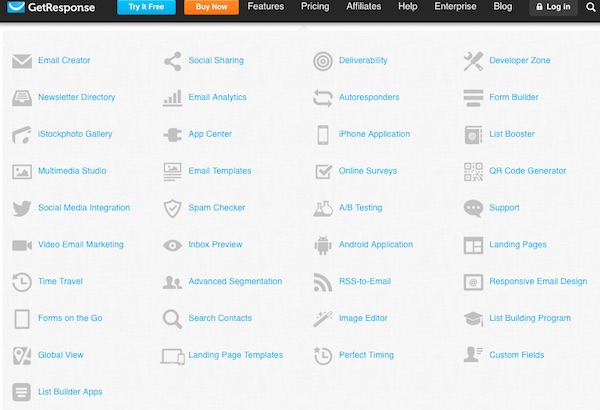Click the GetResponse logo
This screenshot has height=410, width=600.
[x=51, y=7]
